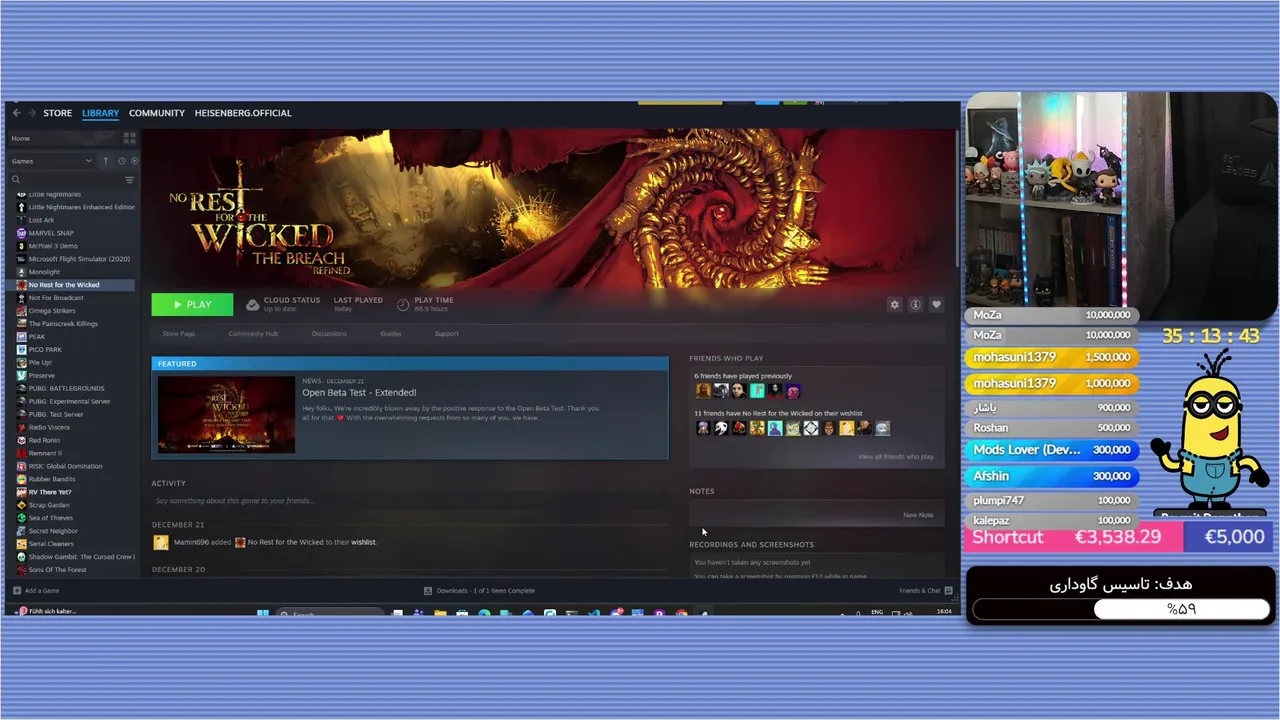The width and height of the screenshot is (1280, 720).
Task: Select Monolight in the game list
Action: pos(44,272)
